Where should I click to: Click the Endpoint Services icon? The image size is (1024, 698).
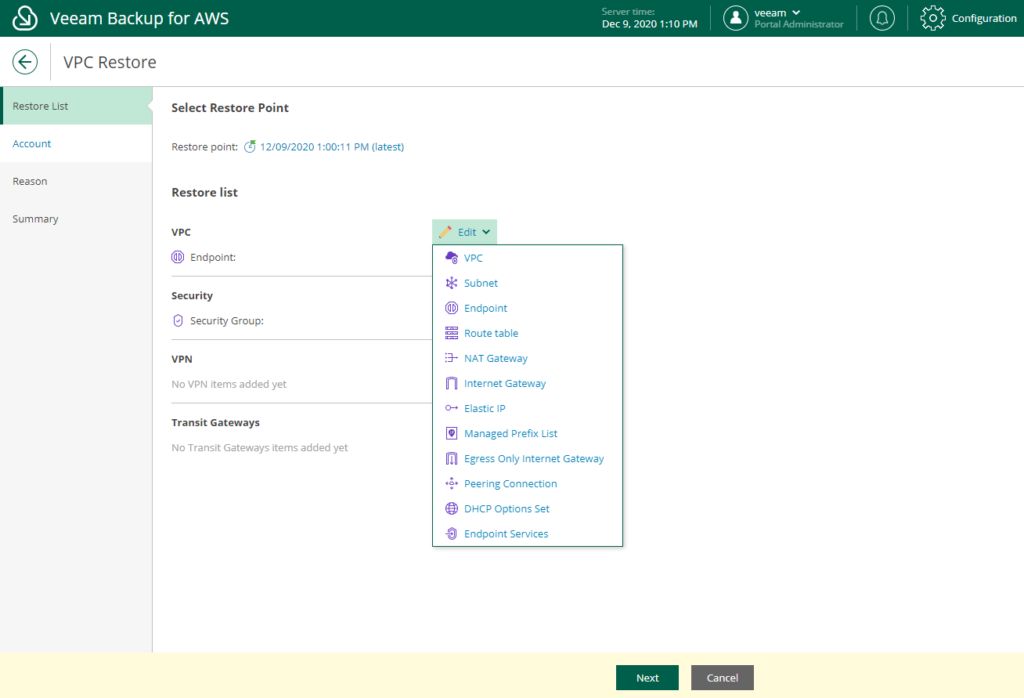[x=451, y=533]
